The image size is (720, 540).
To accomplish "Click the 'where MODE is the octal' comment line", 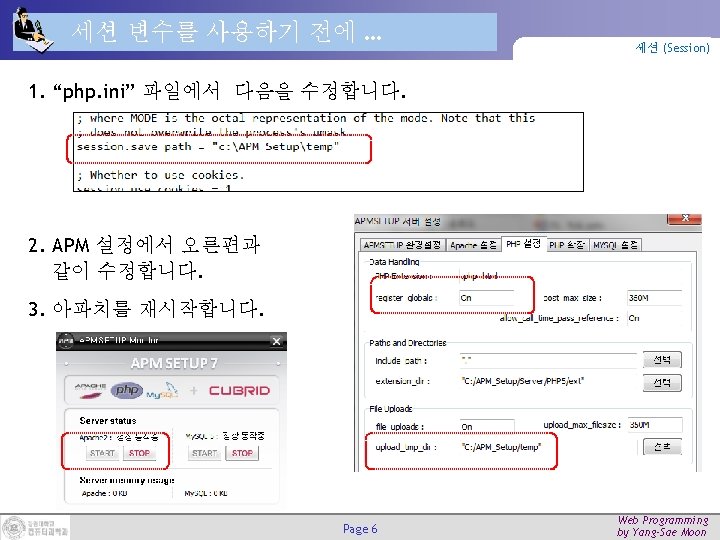I will (x=306, y=118).
